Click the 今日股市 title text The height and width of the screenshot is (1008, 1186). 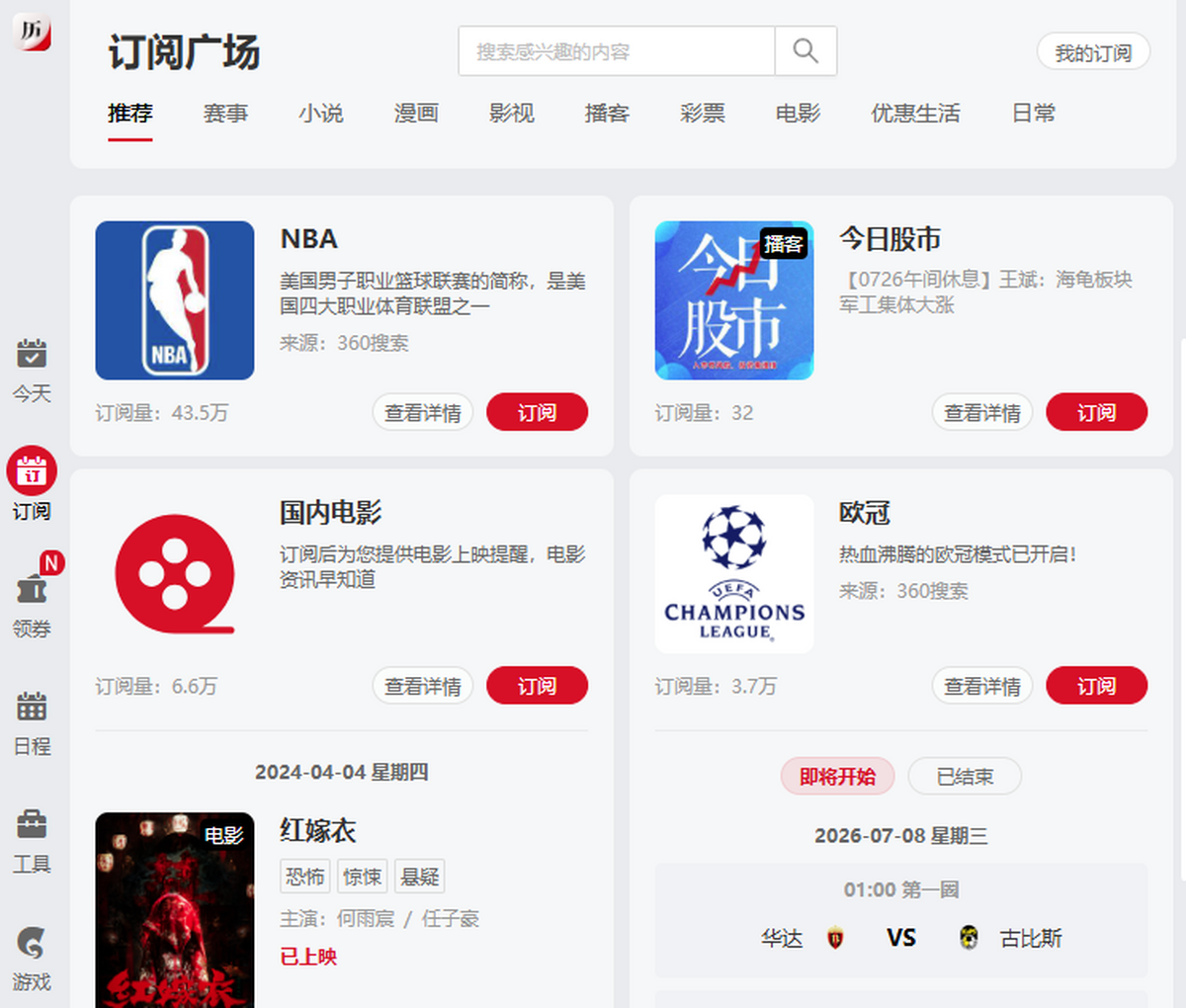pos(889,239)
